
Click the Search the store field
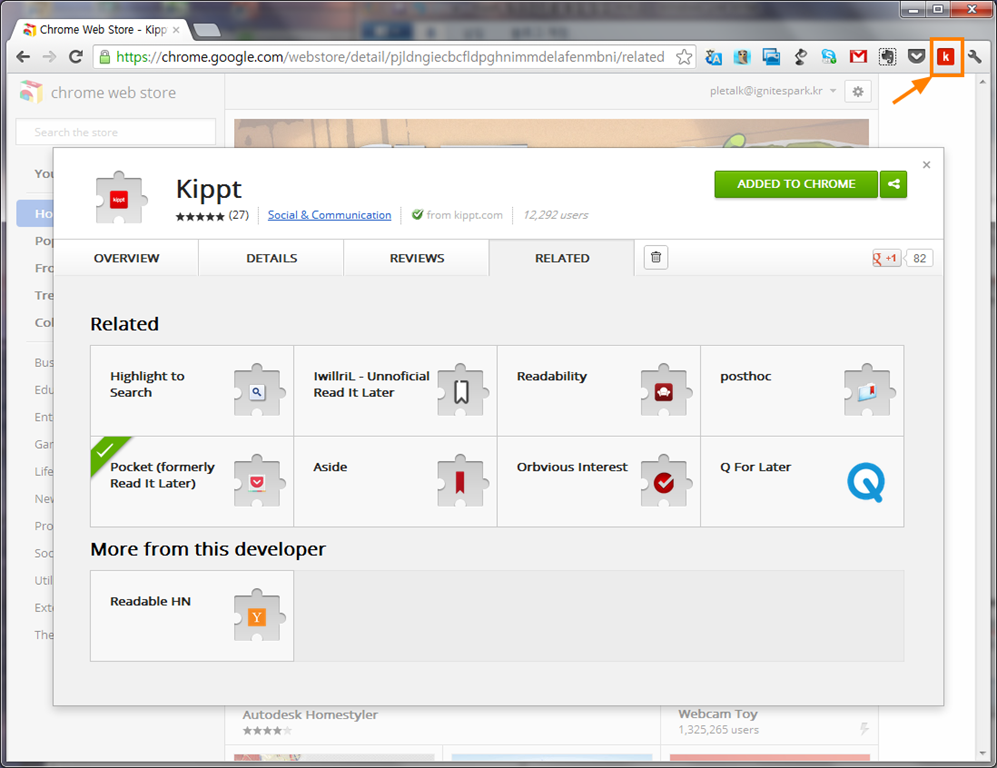(x=116, y=132)
